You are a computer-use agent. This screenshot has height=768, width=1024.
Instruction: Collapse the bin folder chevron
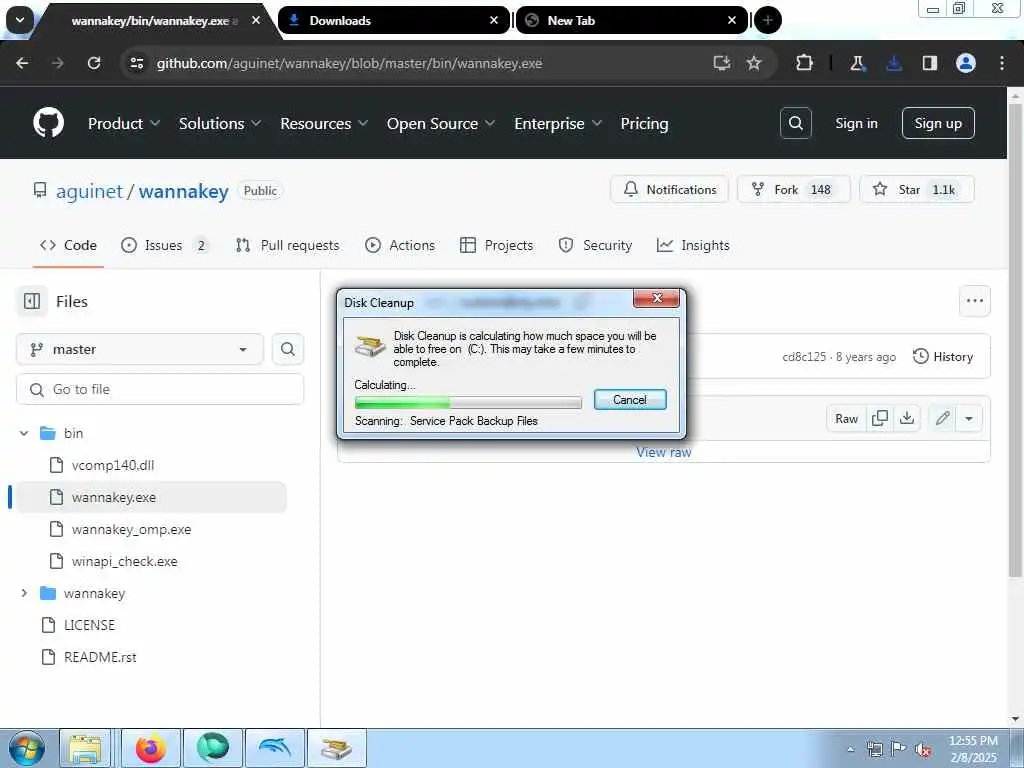point(24,433)
